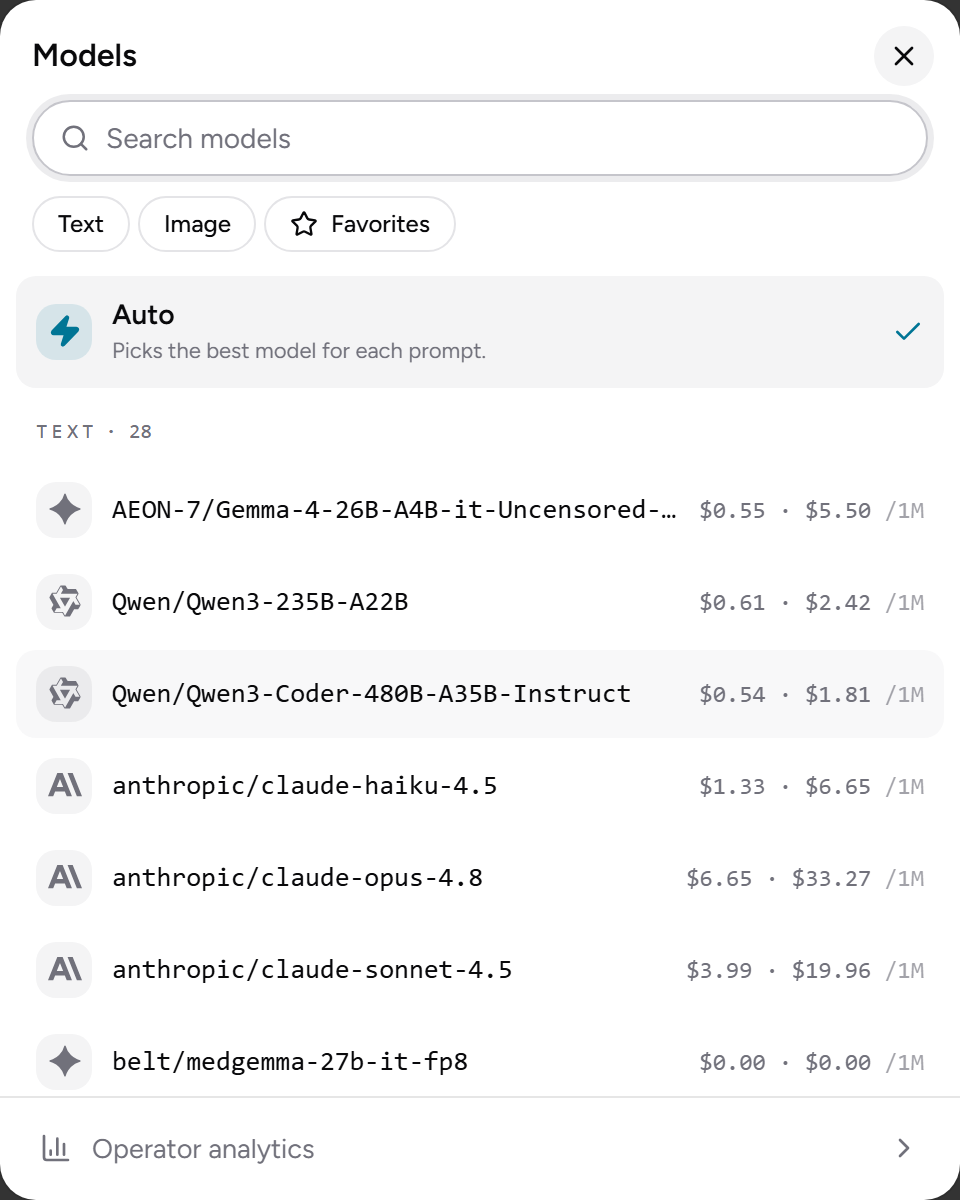Click the Anthropic logo beside claude-opus-4.8
The width and height of the screenshot is (960, 1200).
(64, 878)
